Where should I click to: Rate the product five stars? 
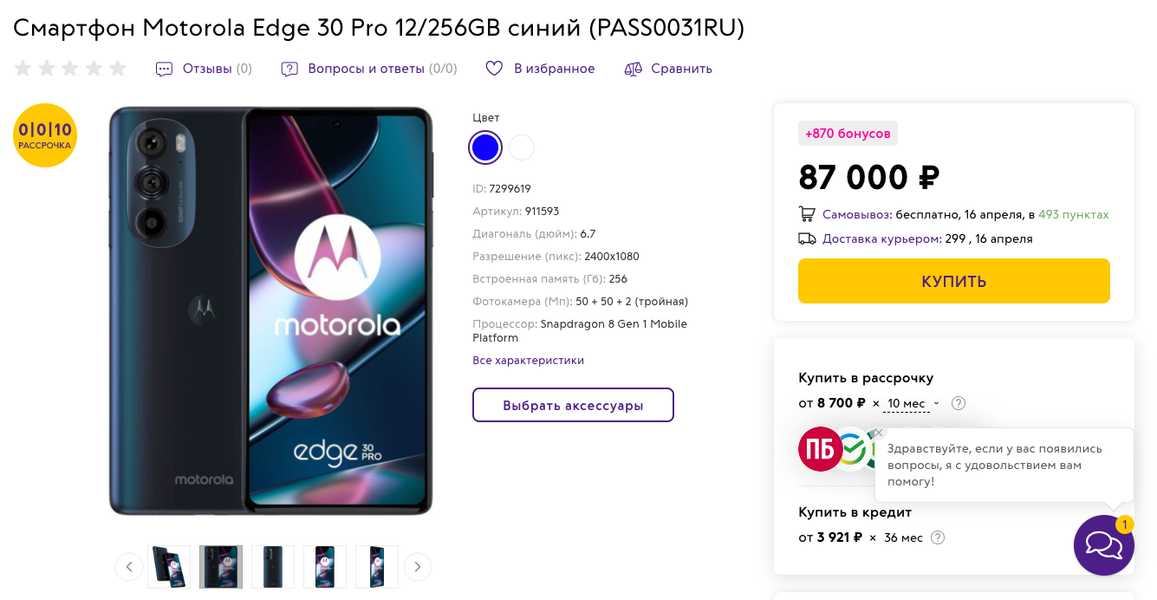tap(118, 68)
